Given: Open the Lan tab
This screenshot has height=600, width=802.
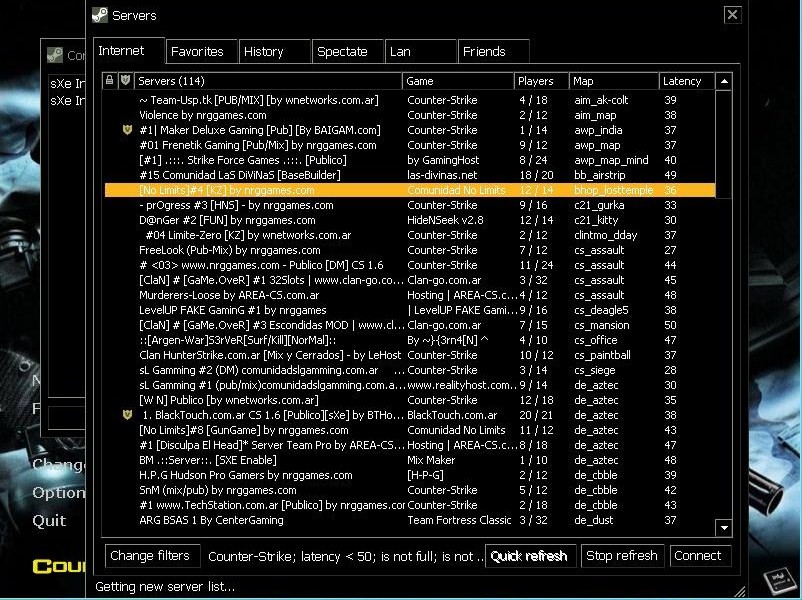Looking at the screenshot, I should (x=421, y=52).
